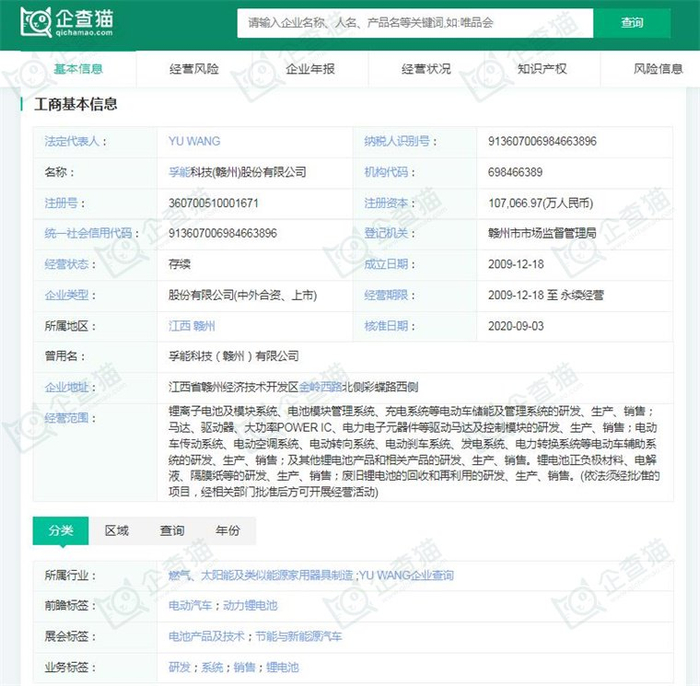Click the 系统 business tag
This screenshot has width=700, height=686.
click(x=212, y=667)
